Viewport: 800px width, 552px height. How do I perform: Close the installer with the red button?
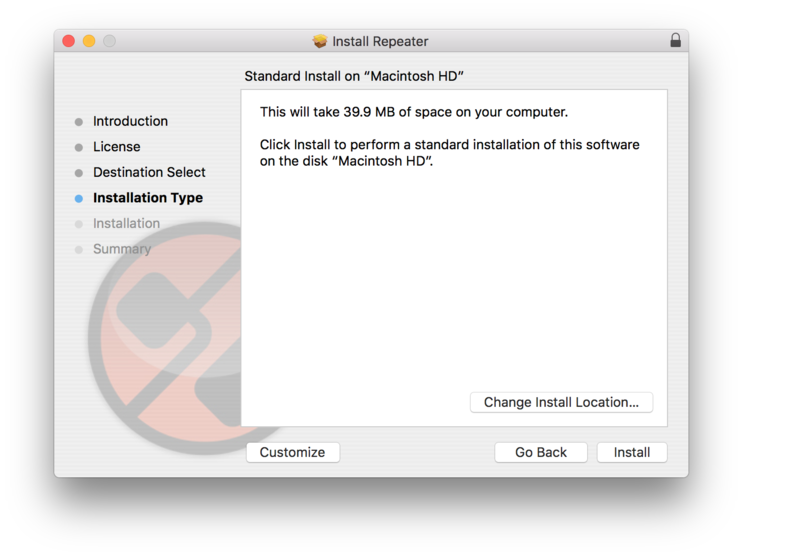(69, 41)
